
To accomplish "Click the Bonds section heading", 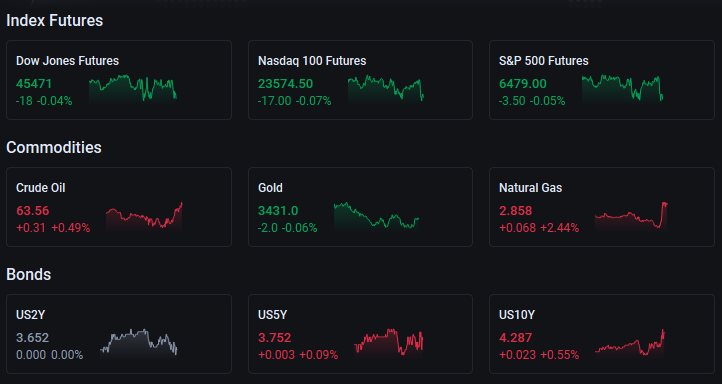I will [x=29, y=274].
